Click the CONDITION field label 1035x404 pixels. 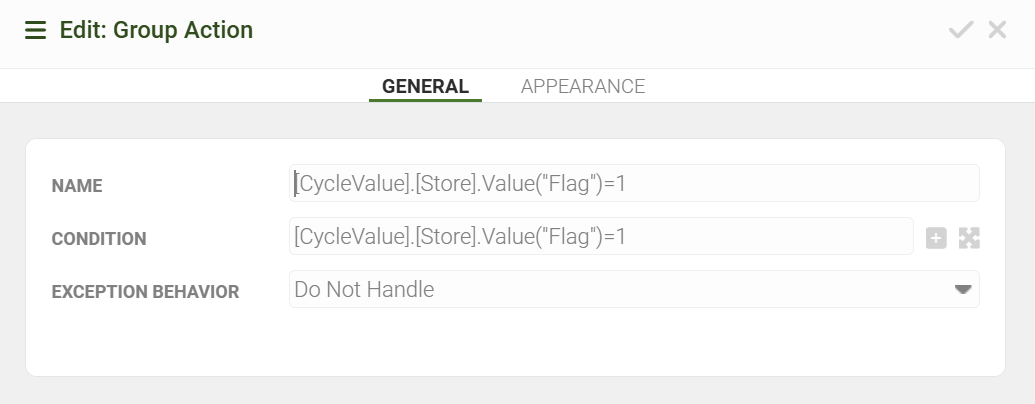pos(99,239)
